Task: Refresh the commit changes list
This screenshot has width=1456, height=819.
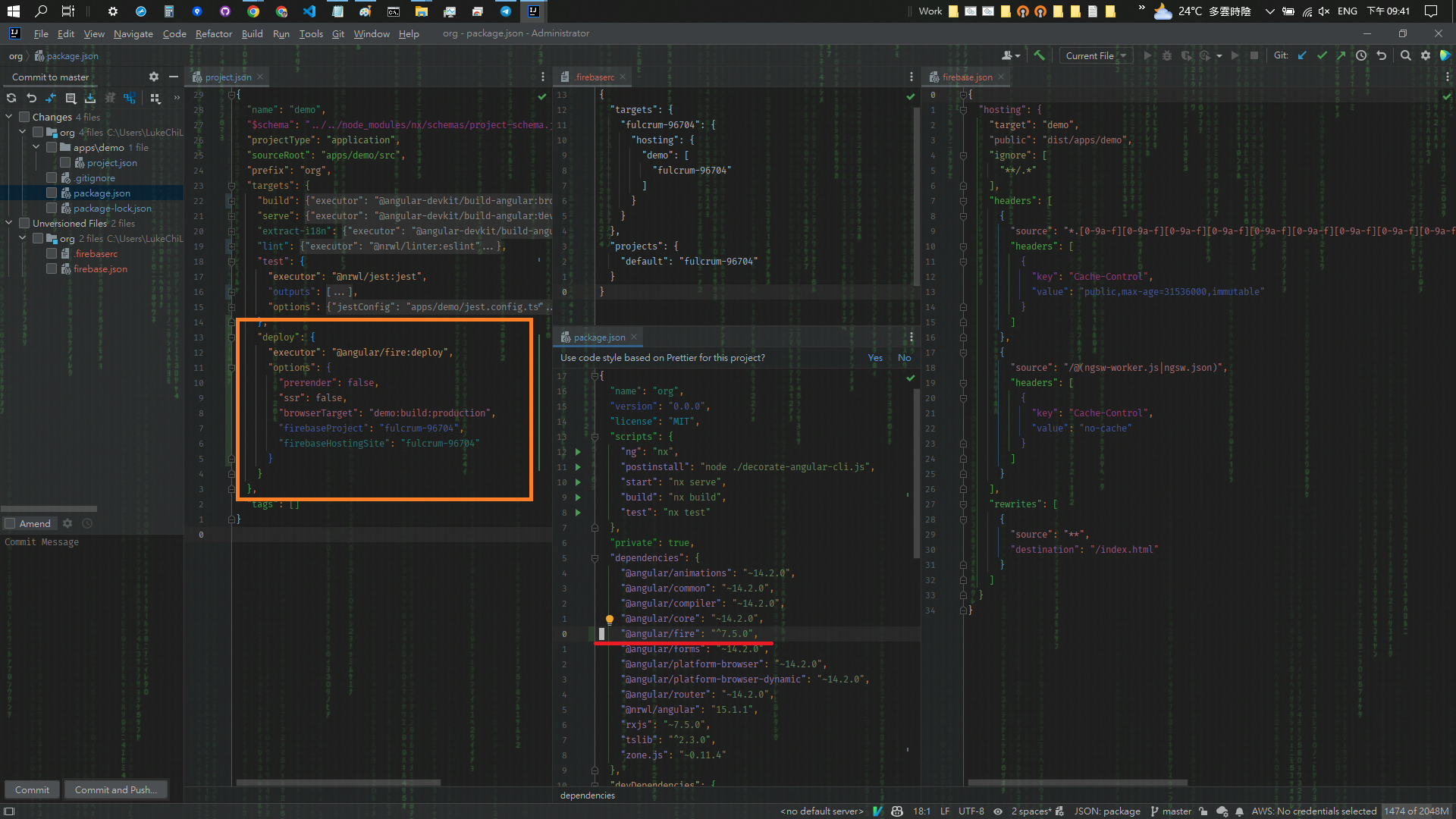Action: [x=11, y=98]
